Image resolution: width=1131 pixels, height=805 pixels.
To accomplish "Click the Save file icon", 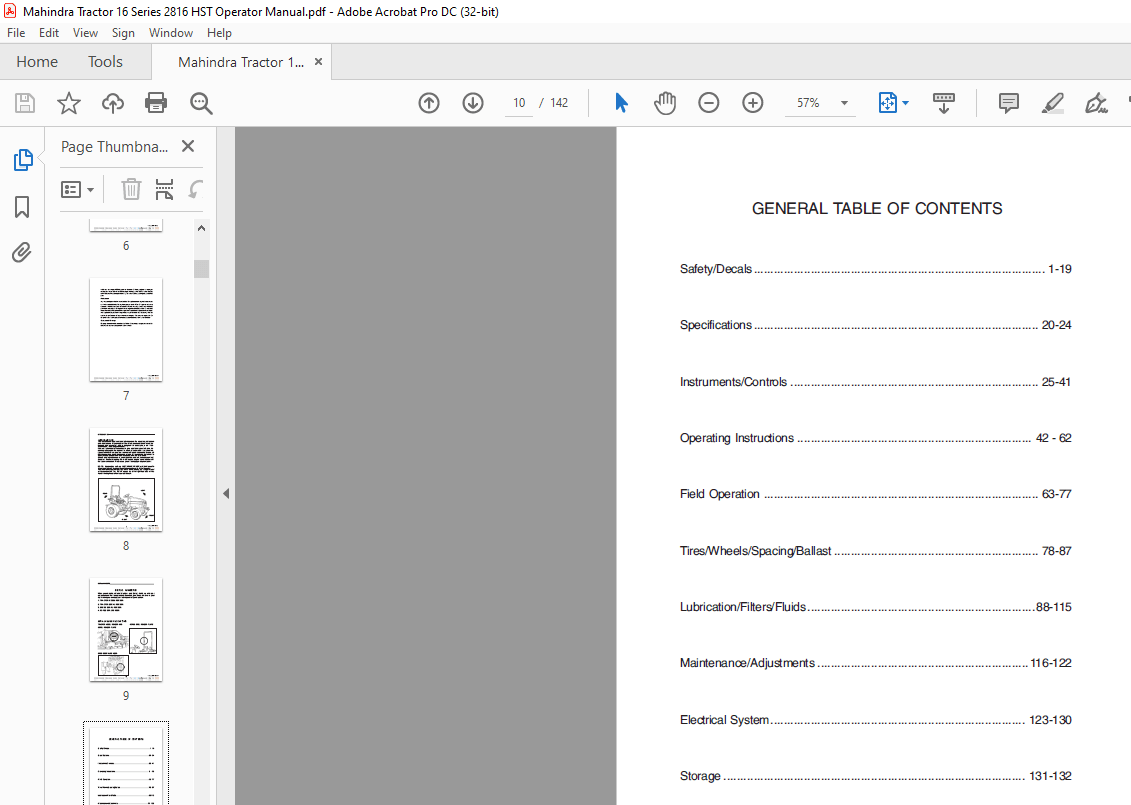I will 25,103.
